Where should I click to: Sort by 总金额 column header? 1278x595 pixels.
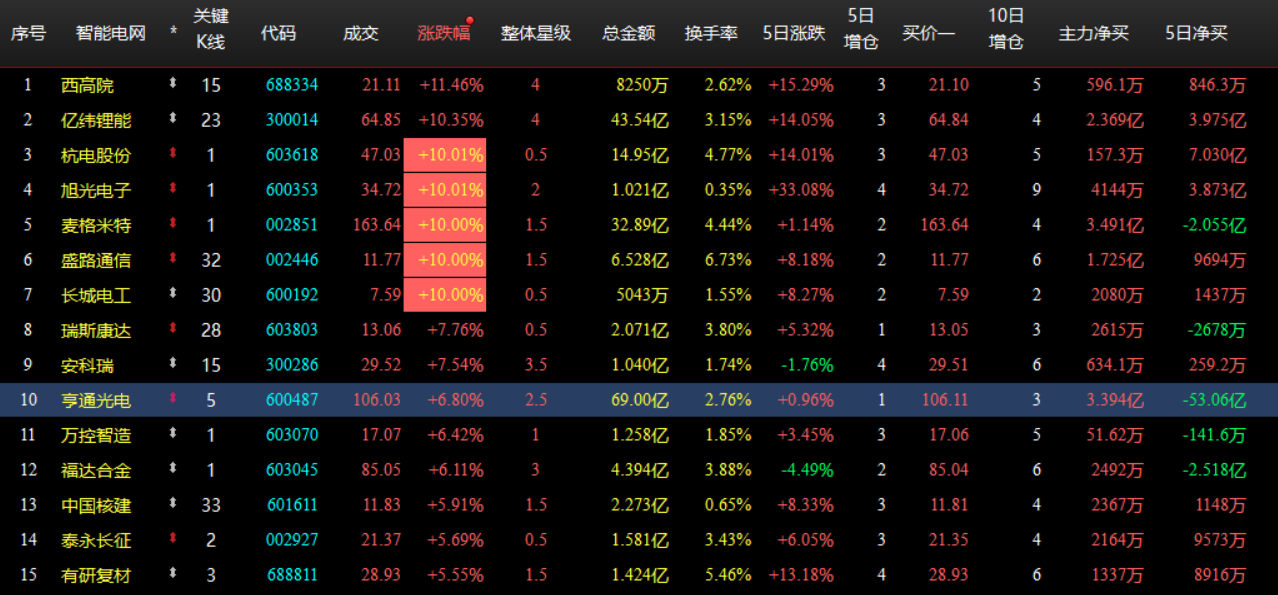tap(629, 33)
